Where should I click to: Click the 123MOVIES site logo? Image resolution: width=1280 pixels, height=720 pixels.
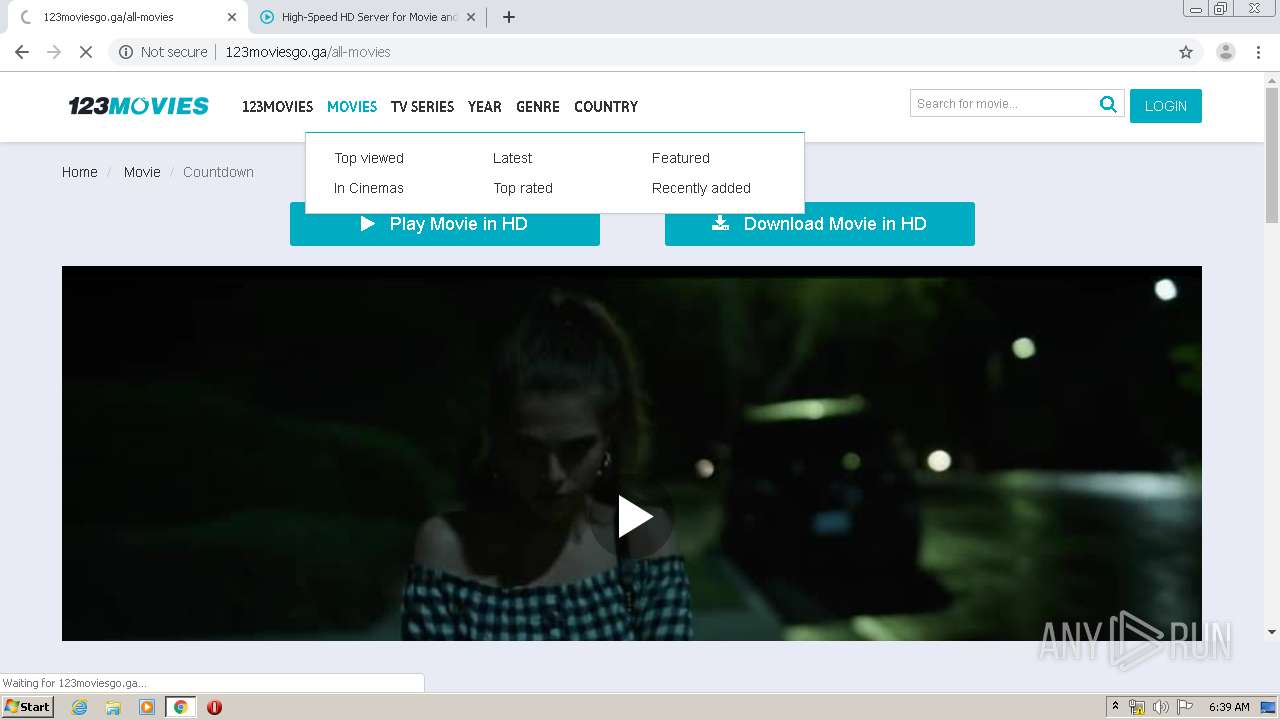pyautogui.click(x=138, y=106)
